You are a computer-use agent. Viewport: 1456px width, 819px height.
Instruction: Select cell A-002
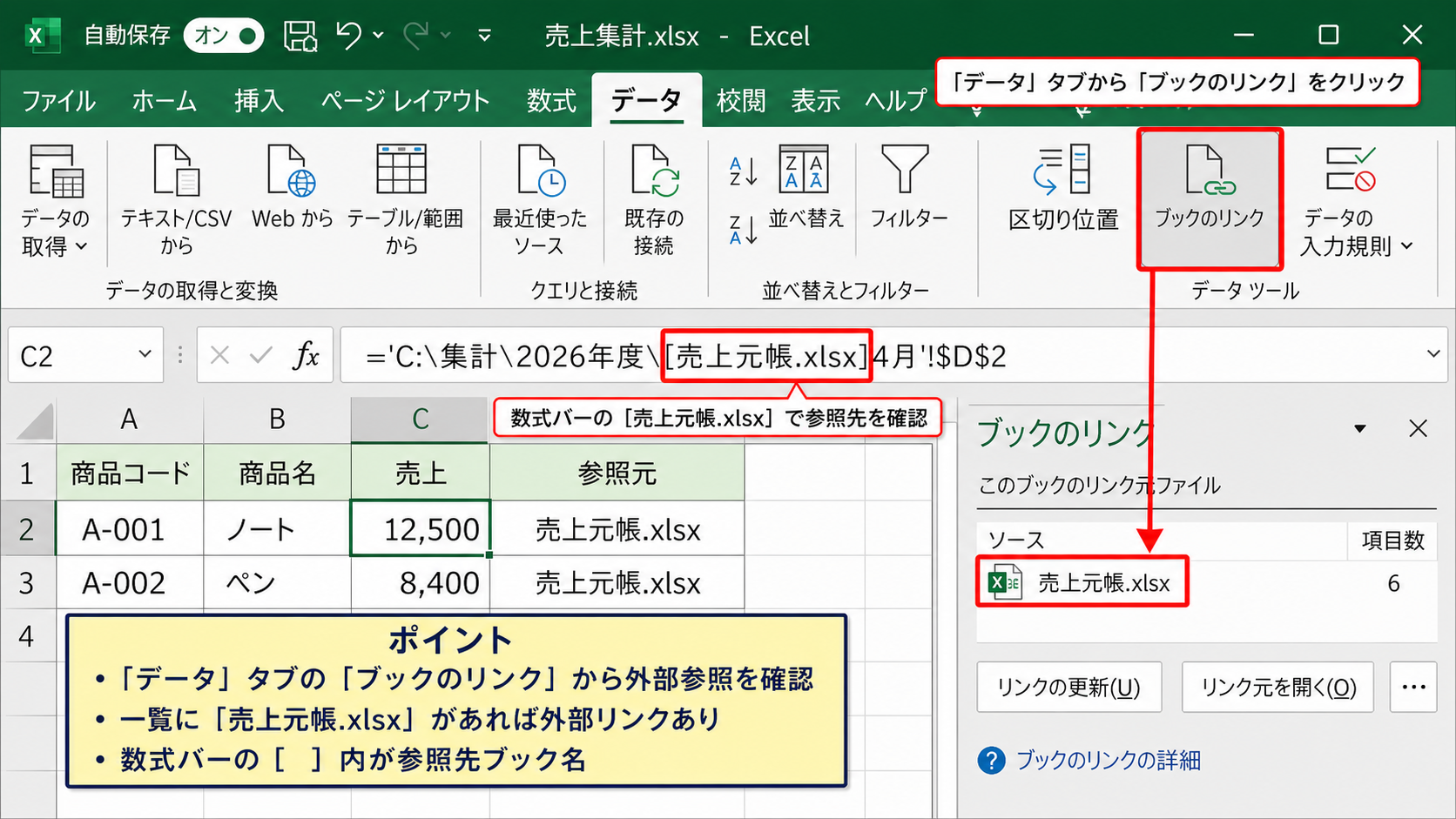pos(130,582)
